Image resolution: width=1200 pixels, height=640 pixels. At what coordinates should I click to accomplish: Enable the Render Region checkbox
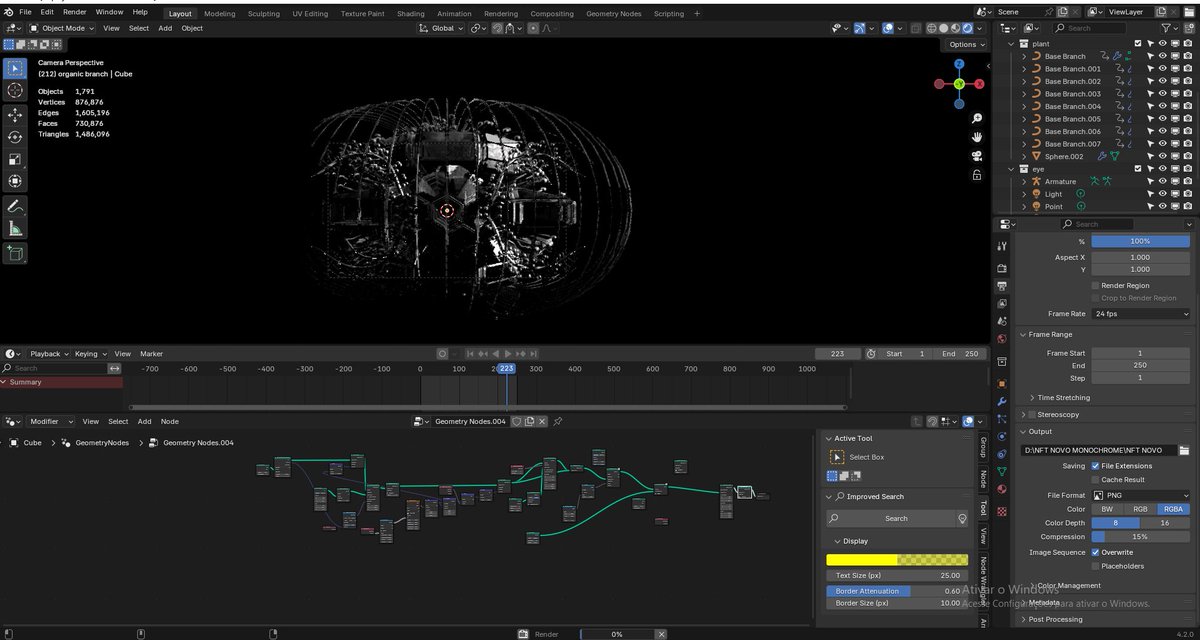(1095, 286)
